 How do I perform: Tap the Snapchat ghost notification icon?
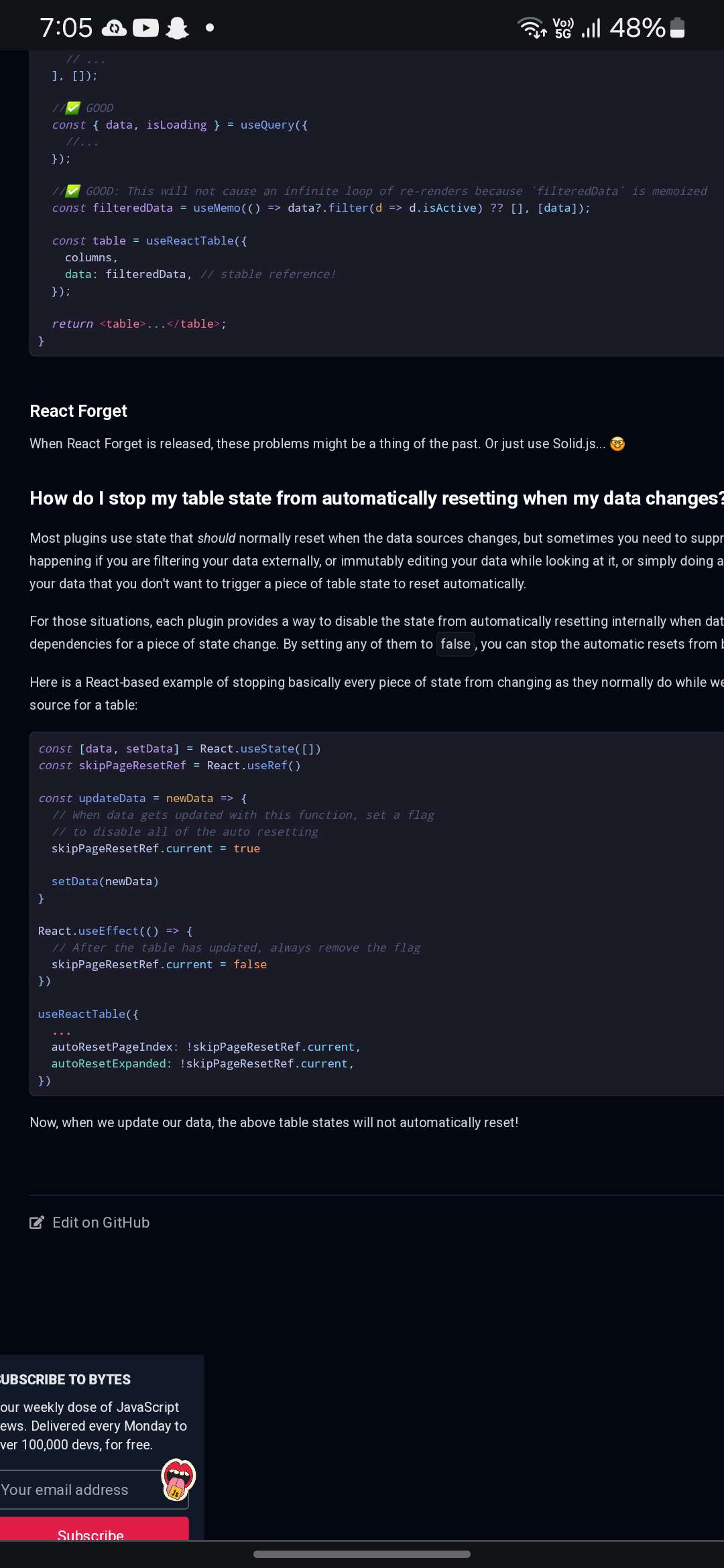177,28
